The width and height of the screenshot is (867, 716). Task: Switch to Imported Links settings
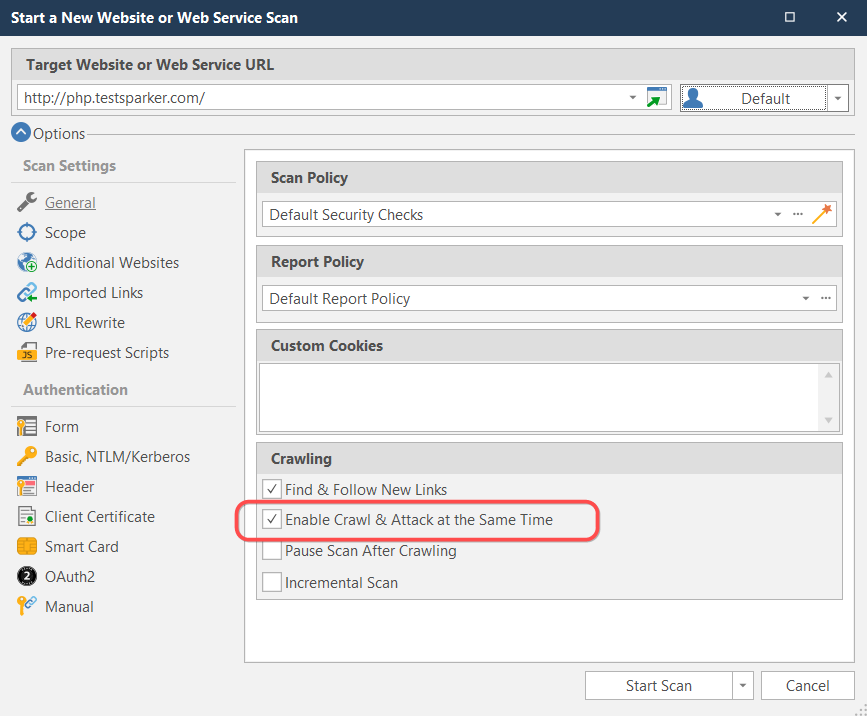[x=94, y=292]
